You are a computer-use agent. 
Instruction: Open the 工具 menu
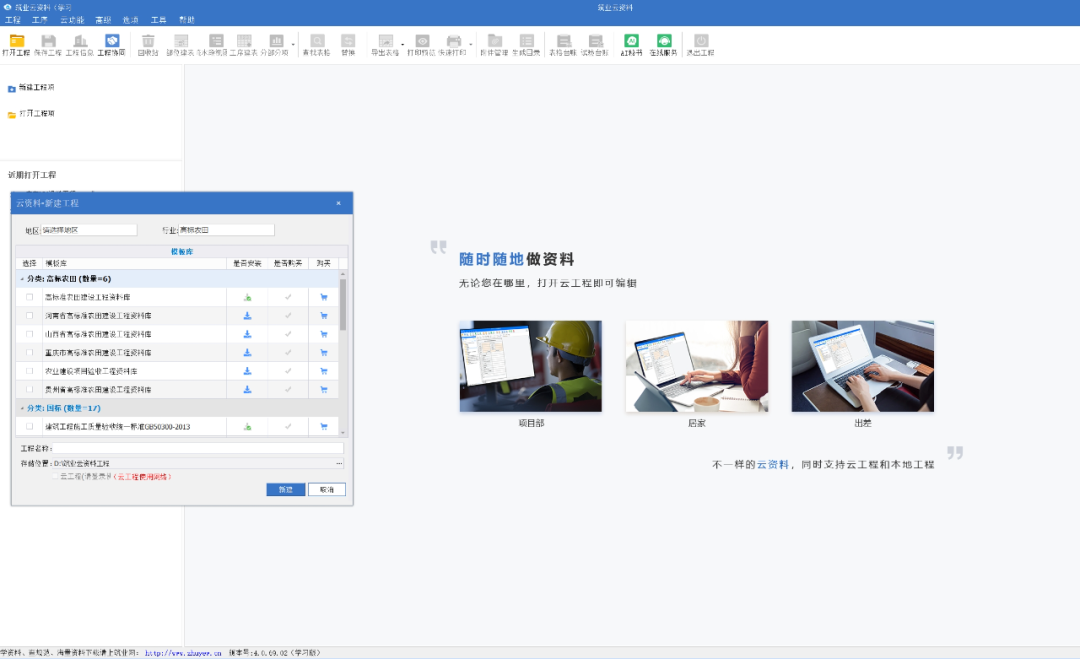click(159, 20)
